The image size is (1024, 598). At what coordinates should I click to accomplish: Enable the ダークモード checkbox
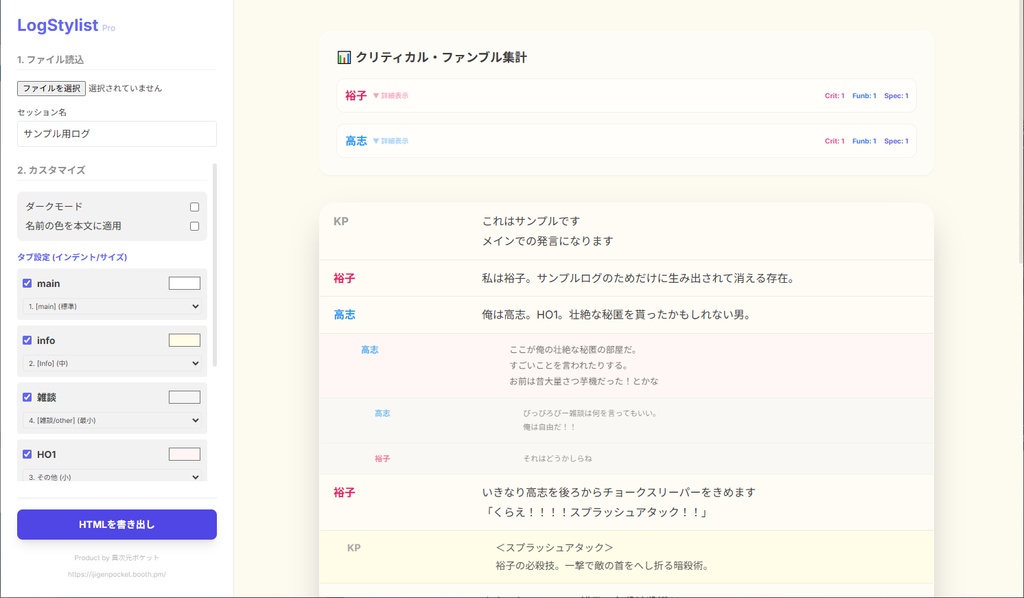[195, 207]
